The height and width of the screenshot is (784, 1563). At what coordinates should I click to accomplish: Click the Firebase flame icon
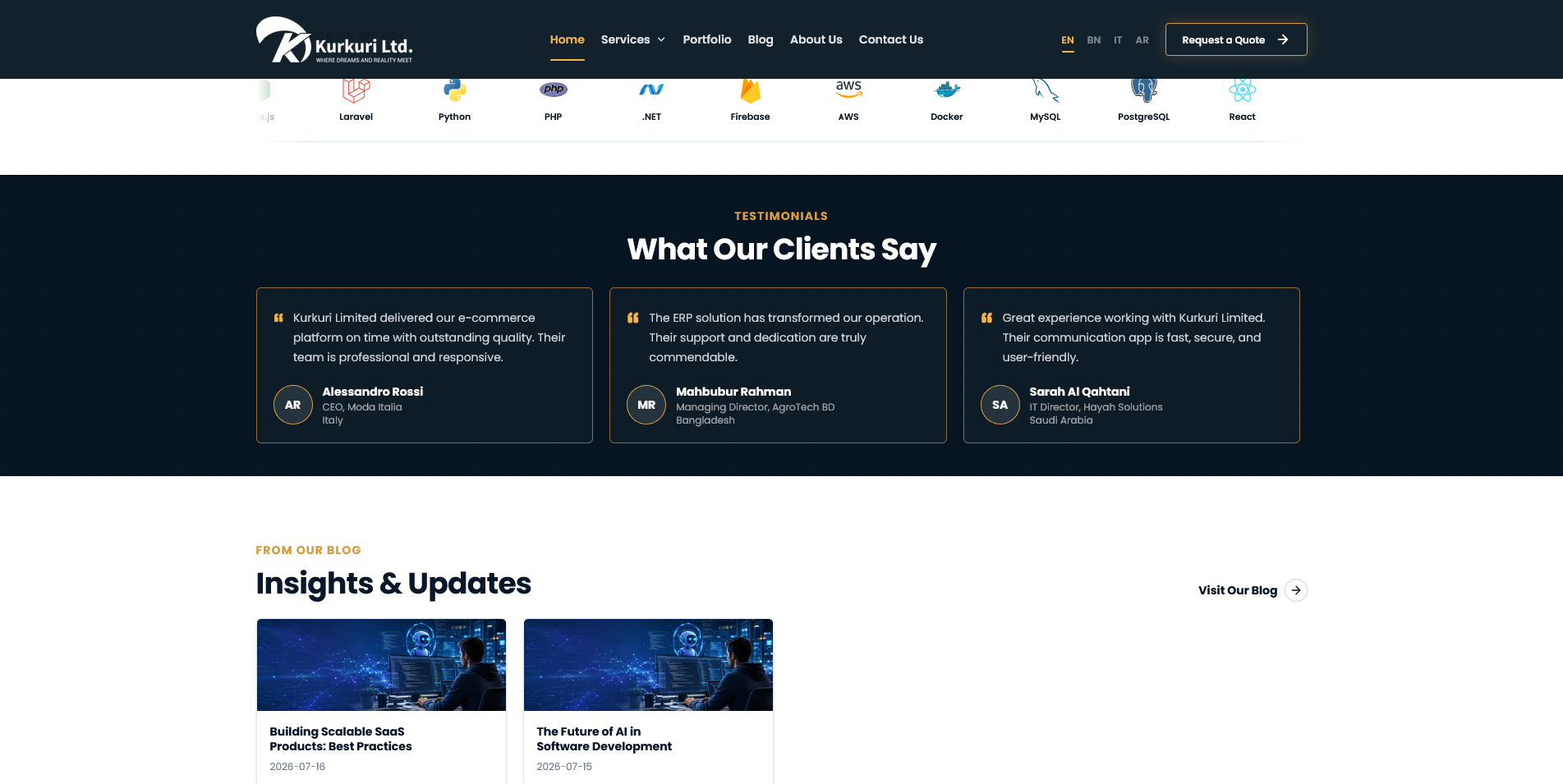[x=750, y=90]
